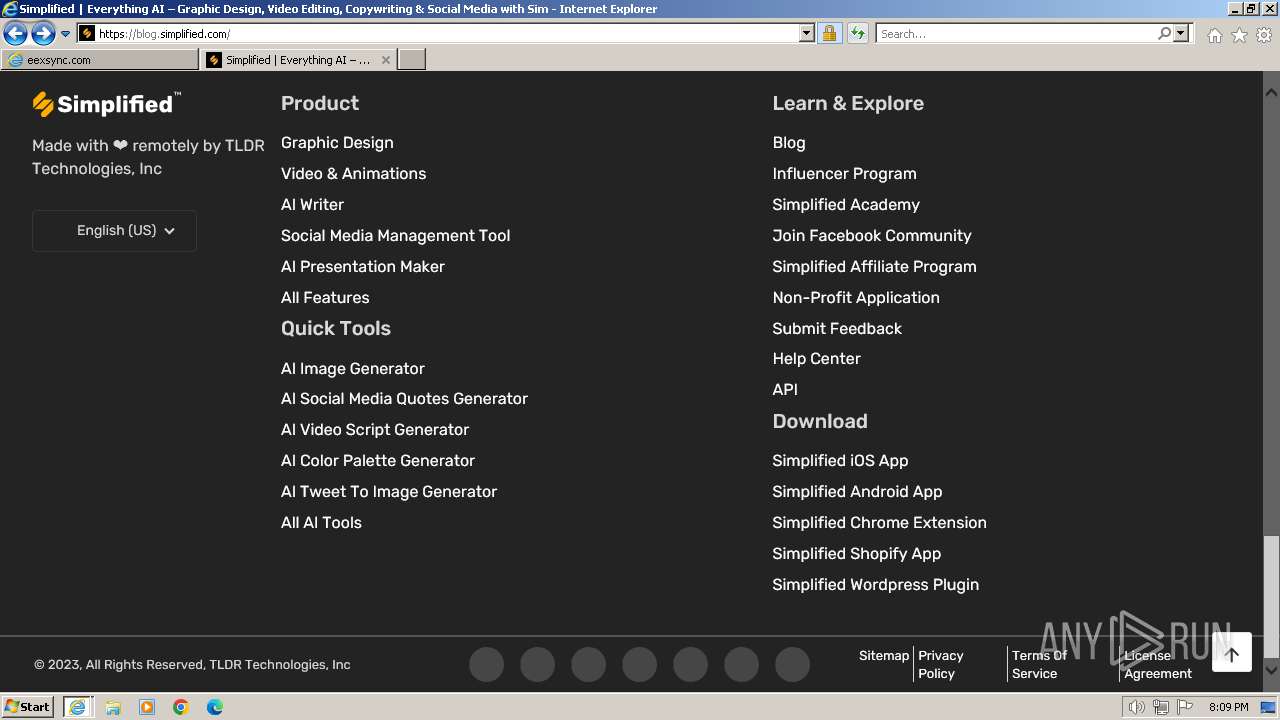Screen dimensions: 1280x720
Task: Open the Graphic Design link
Action: [337, 143]
